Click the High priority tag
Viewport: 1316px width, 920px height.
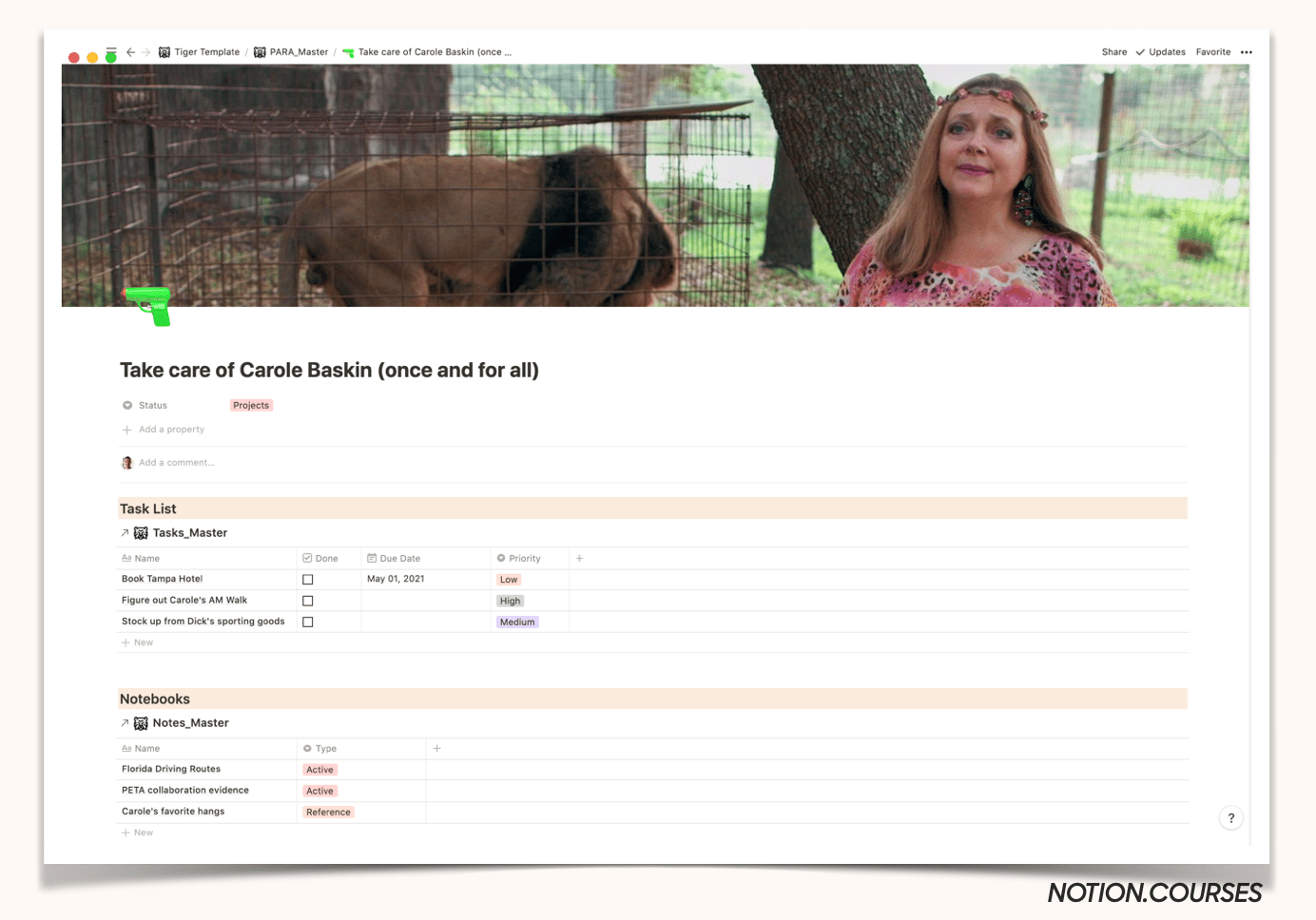pyautogui.click(x=511, y=601)
